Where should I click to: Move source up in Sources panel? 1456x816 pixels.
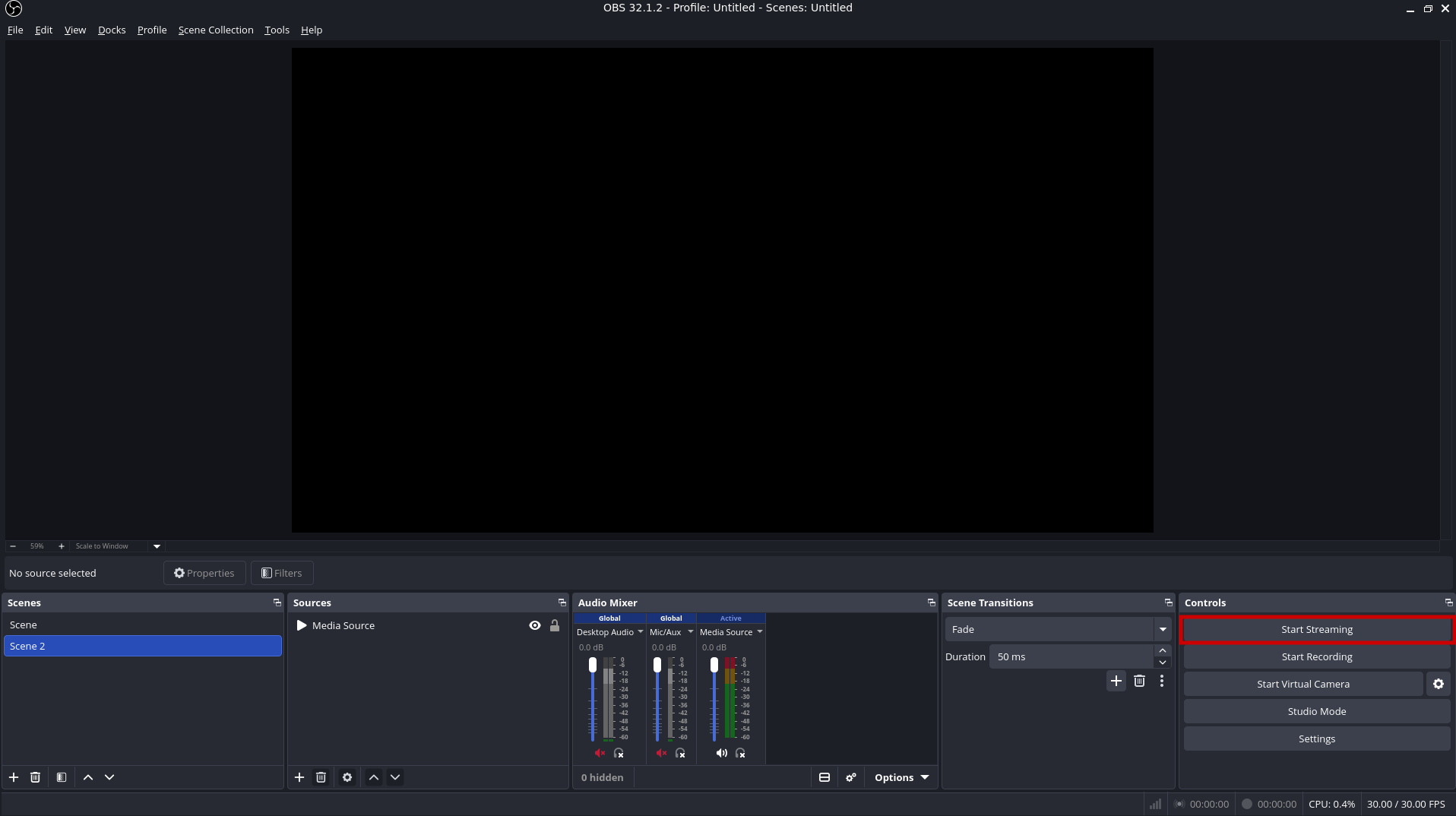click(x=374, y=777)
